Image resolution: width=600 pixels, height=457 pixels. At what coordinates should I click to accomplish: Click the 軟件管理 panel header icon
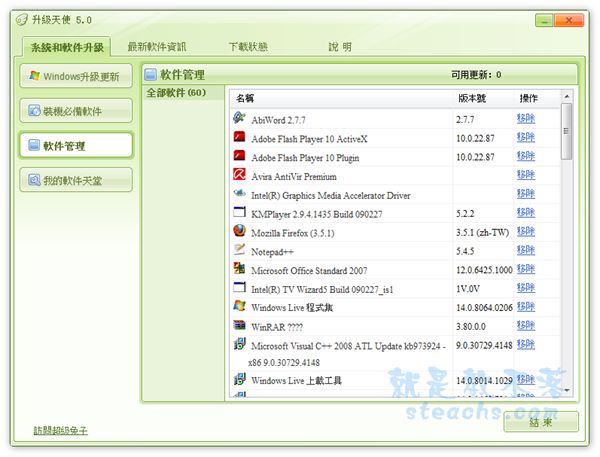point(151,74)
